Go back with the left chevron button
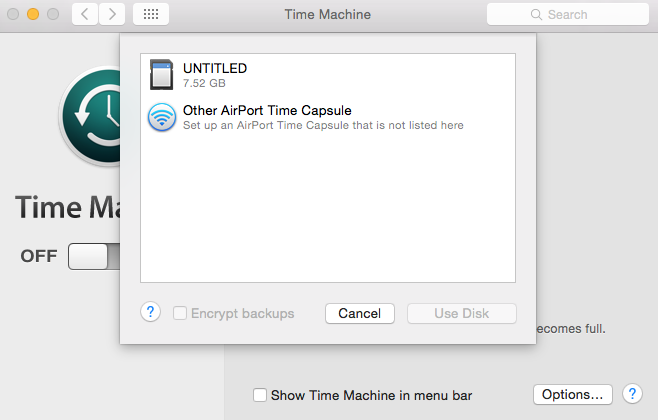This screenshot has height=420, width=658. [x=85, y=14]
